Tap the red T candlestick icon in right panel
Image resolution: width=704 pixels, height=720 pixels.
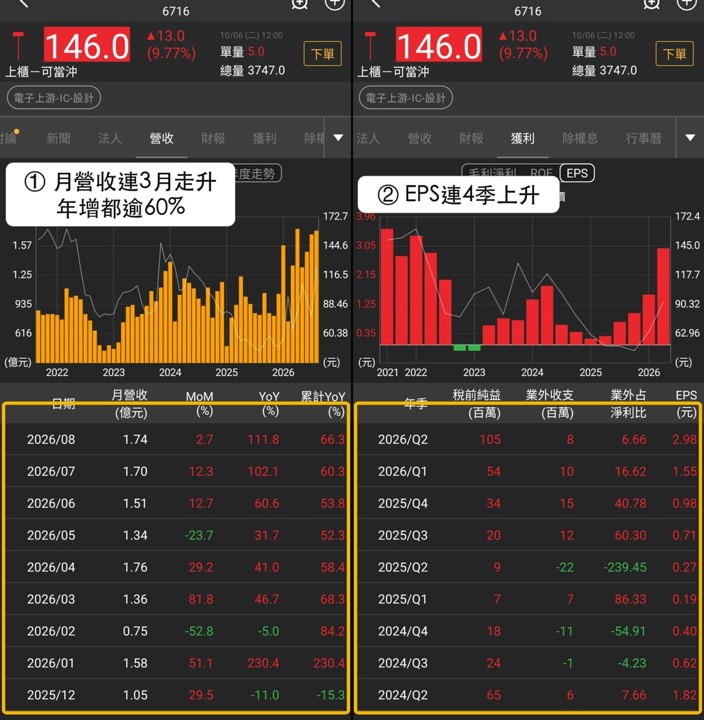[370, 46]
